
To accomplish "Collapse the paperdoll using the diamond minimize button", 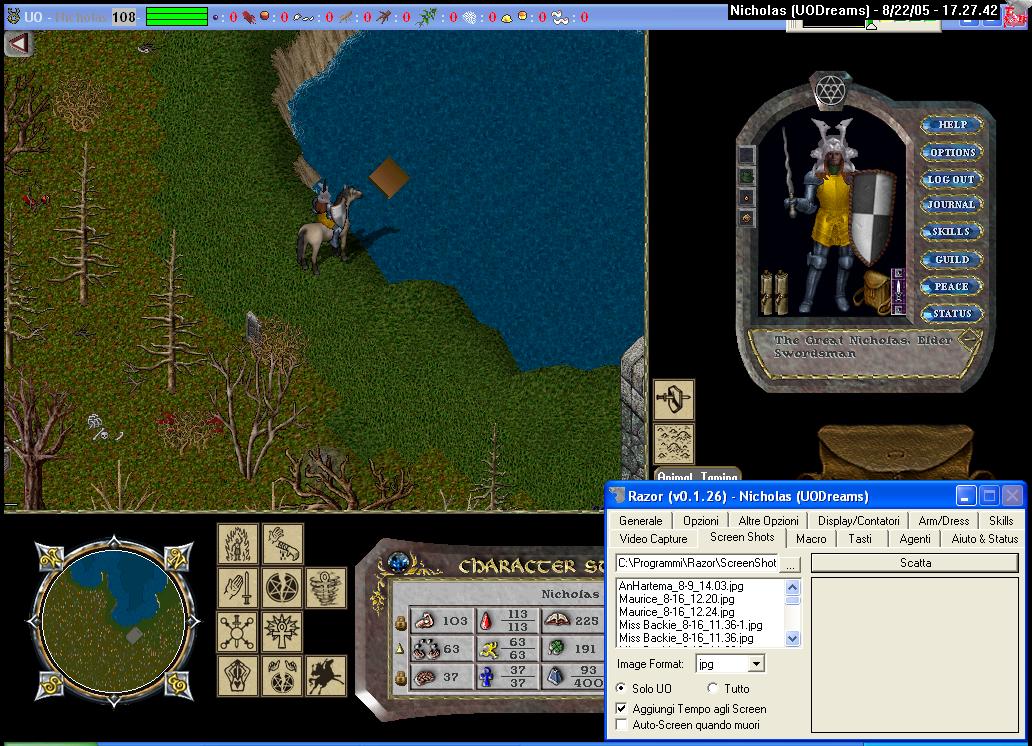I will tap(969, 340).
